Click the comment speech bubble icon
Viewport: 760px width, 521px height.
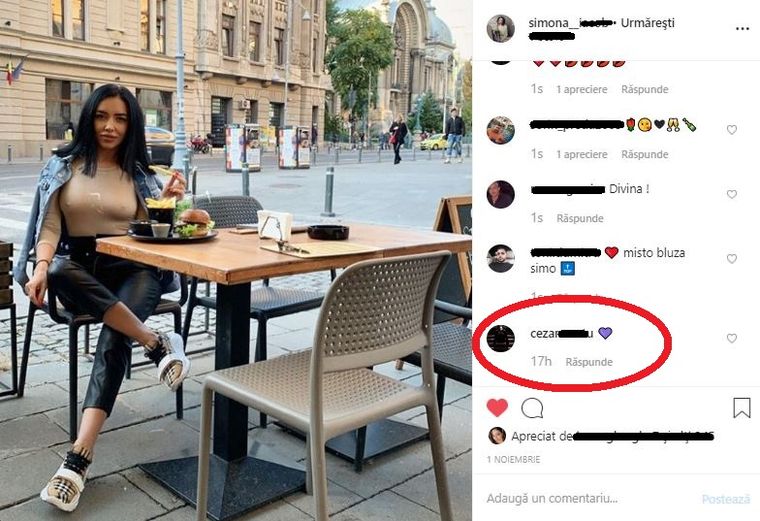click(532, 409)
